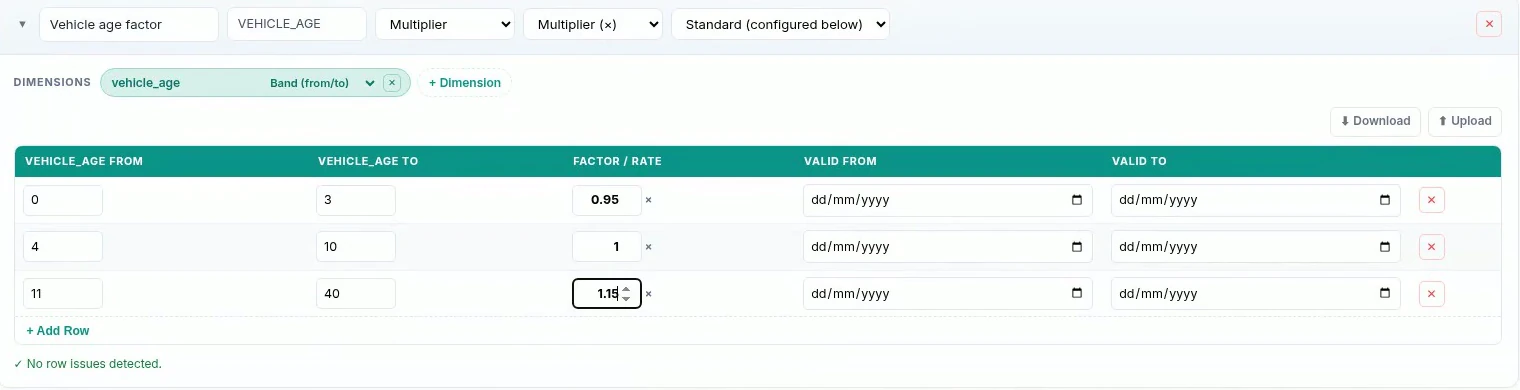Screen dimensions: 1520x390
Task: Edit the factor field with value 1
Action: coord(607,247)
